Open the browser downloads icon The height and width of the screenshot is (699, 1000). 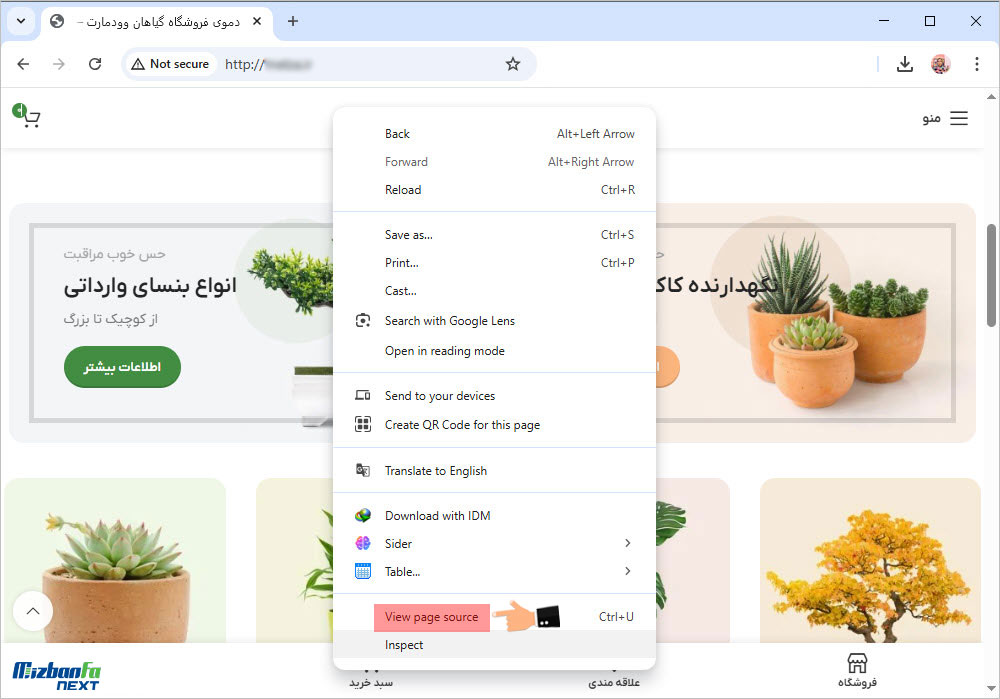(x=905, y=64)
